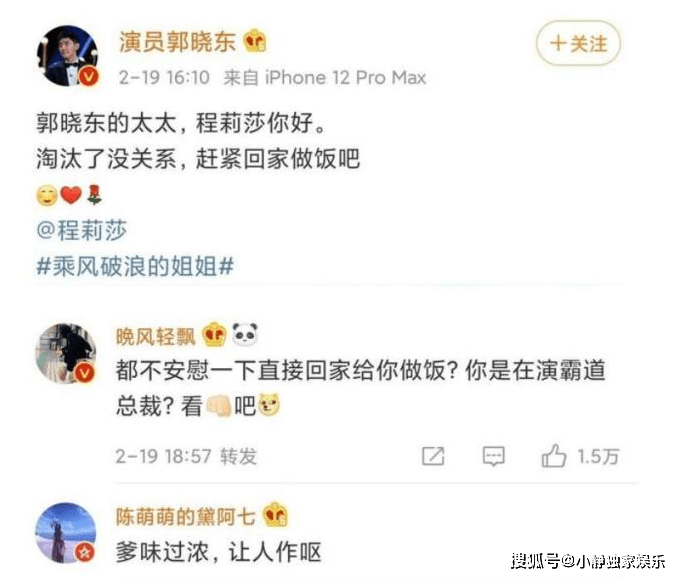This screenshot has height=578, width=680.
Task: Open the #乘风破浪的姐姐# hashtag topic
Action: pos(135,266)
